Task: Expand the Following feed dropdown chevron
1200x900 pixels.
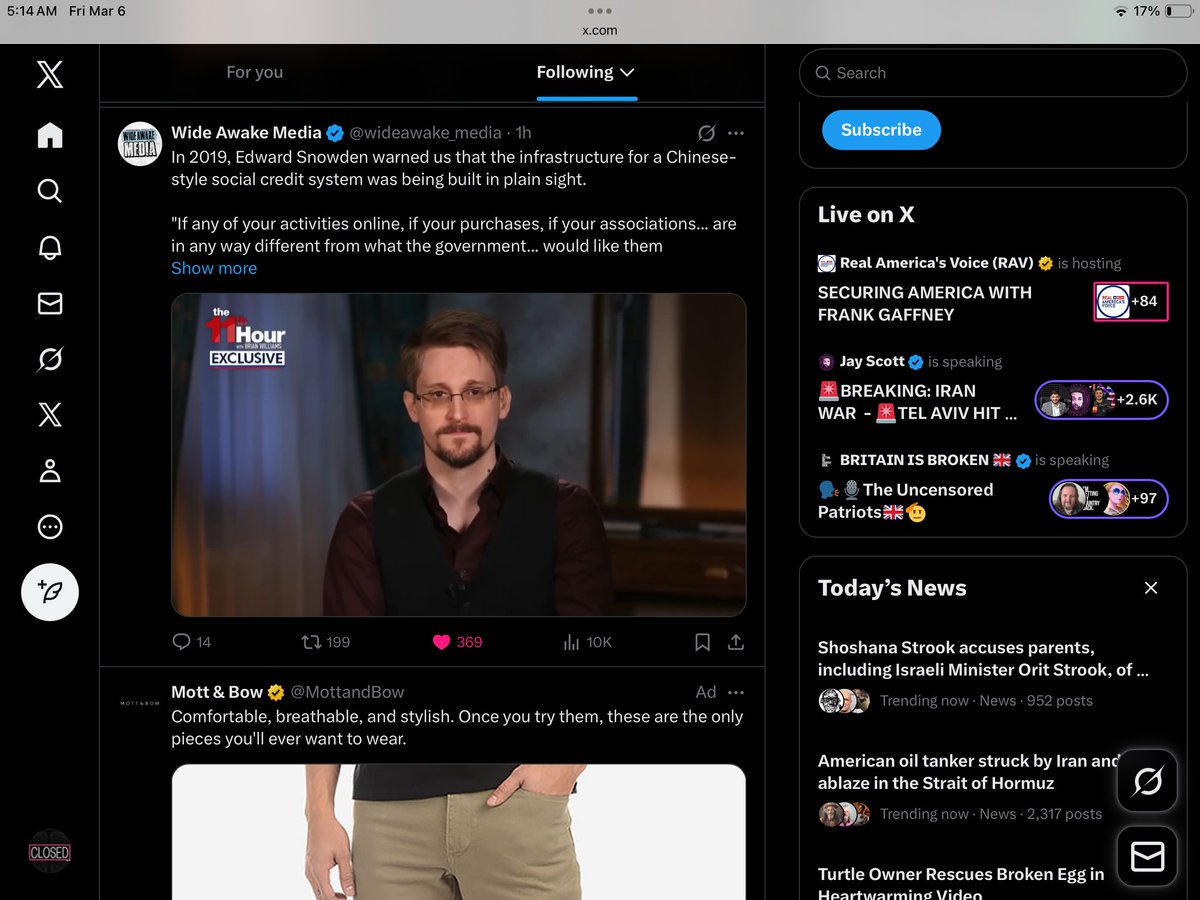Action: point(627,72)
